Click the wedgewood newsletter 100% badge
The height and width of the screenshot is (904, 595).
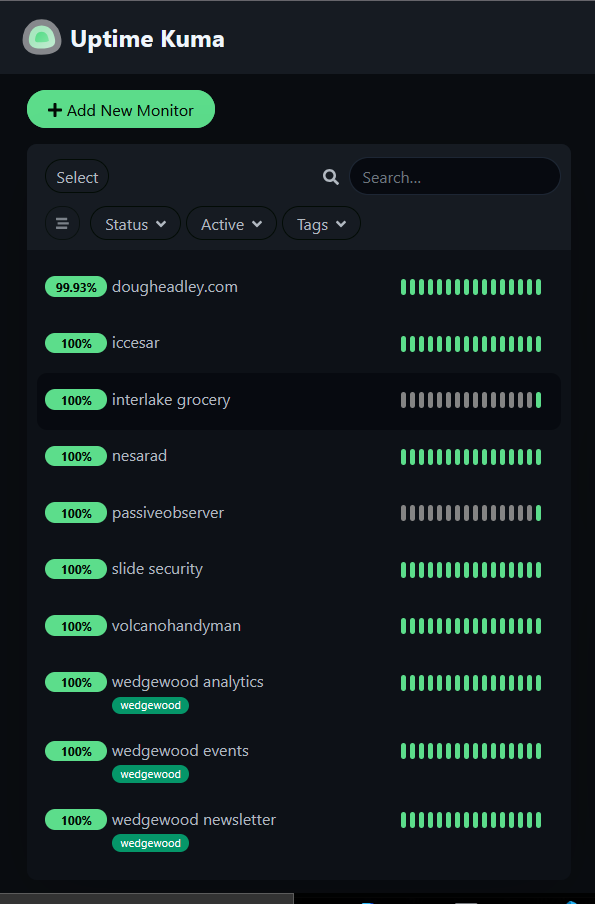pyautogui.click(x=76, y=820)
